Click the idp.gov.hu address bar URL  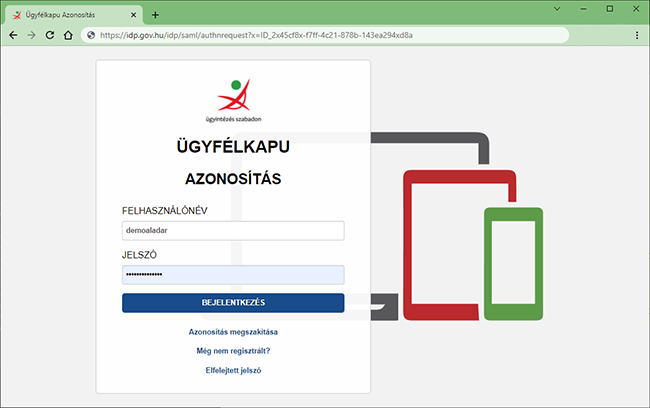(256, 35)
